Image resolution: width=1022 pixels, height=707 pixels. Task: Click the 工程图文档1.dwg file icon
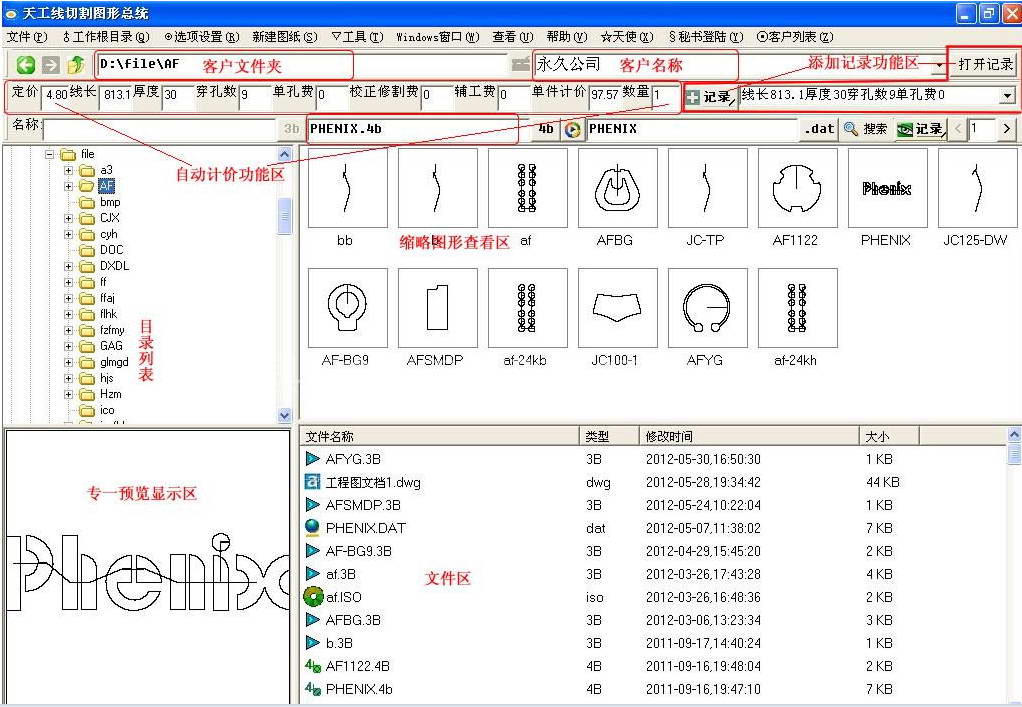click(313, 482)
